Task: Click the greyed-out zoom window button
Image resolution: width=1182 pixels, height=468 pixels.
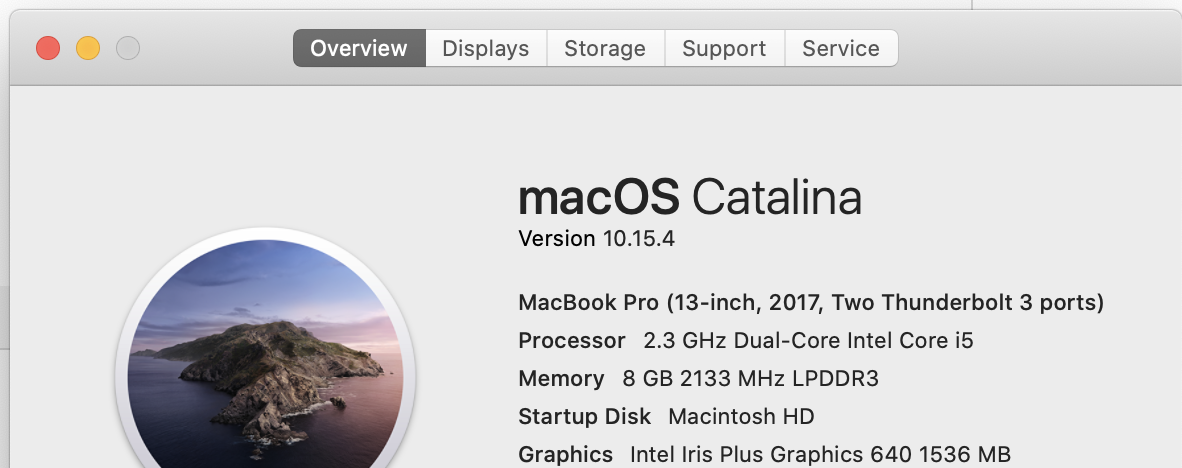Action: tap(128, 48)
